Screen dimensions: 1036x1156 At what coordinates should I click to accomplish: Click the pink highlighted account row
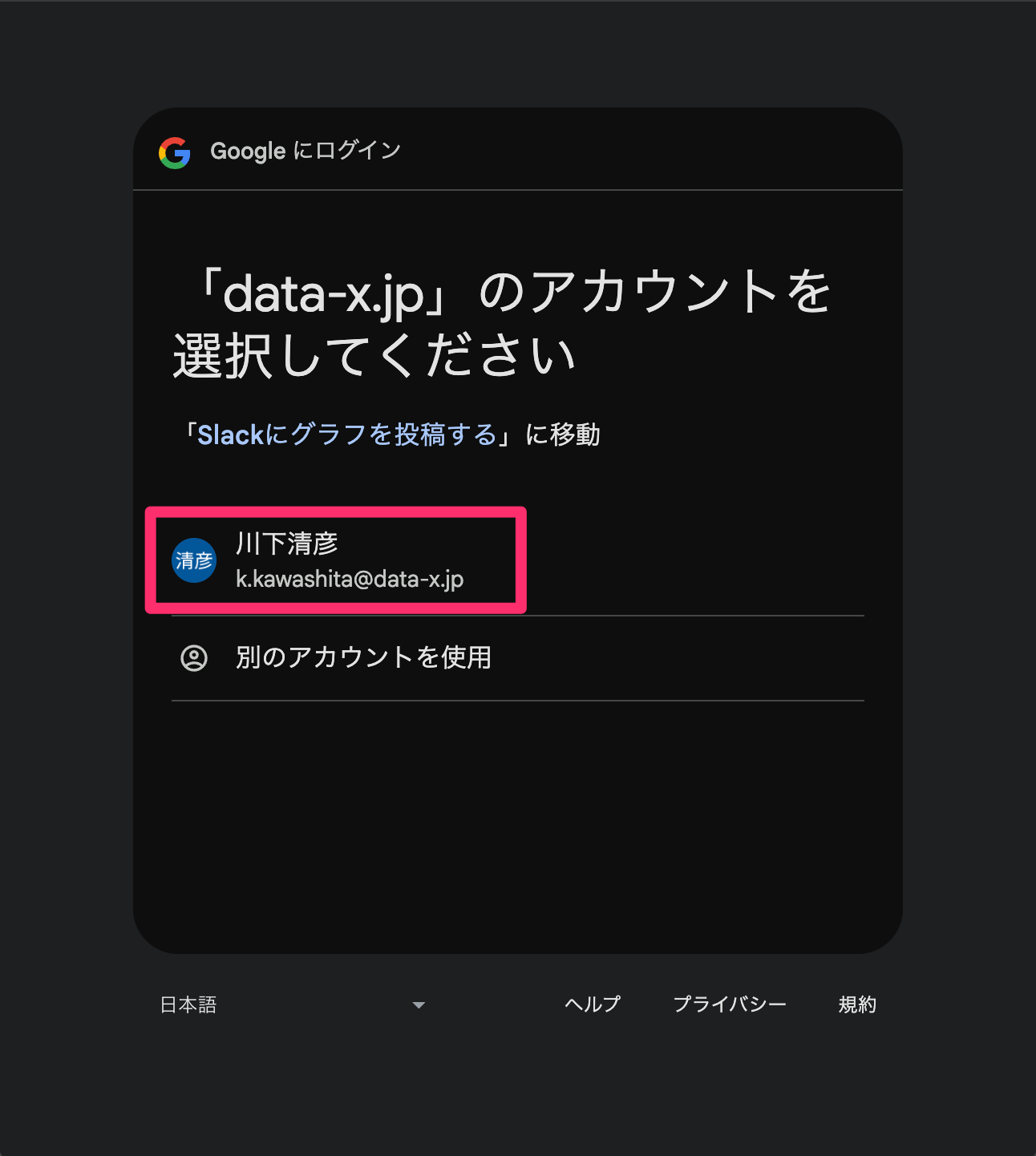(x=336, y=560)
